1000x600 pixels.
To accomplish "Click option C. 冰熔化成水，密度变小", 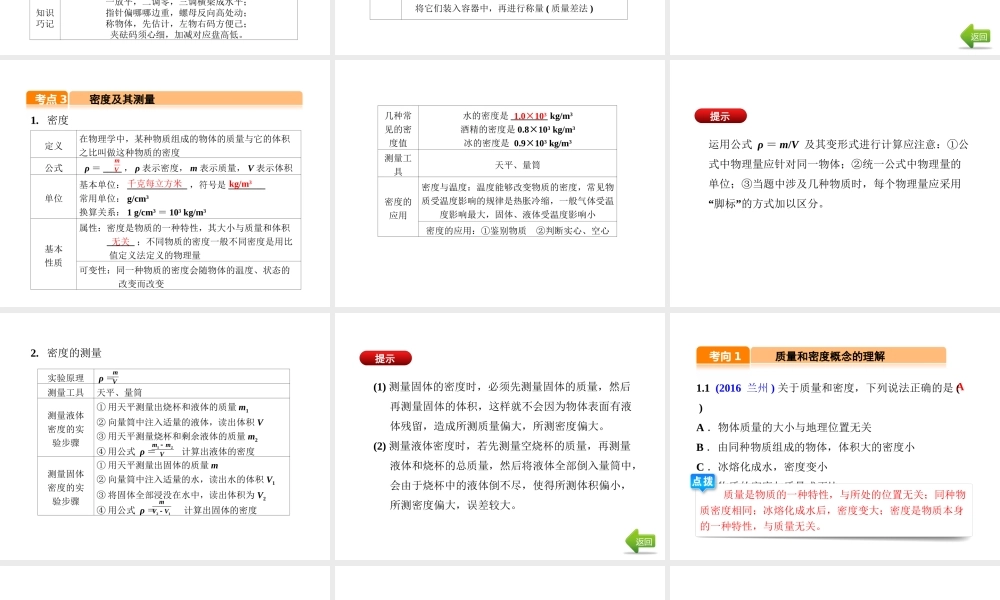I will 761,467.
